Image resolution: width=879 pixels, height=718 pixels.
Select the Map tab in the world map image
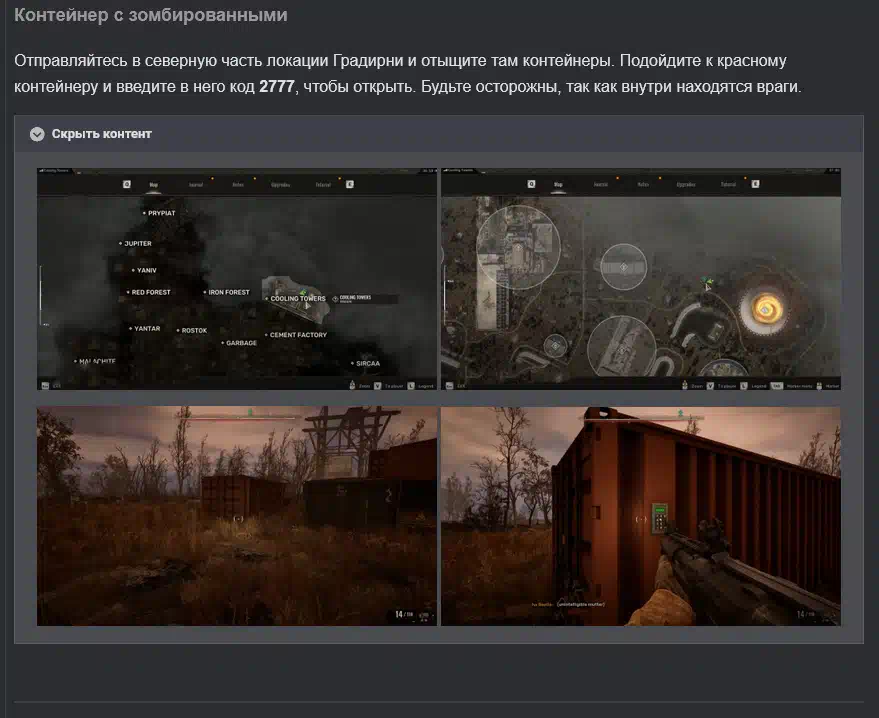click(x=154, y=184)
